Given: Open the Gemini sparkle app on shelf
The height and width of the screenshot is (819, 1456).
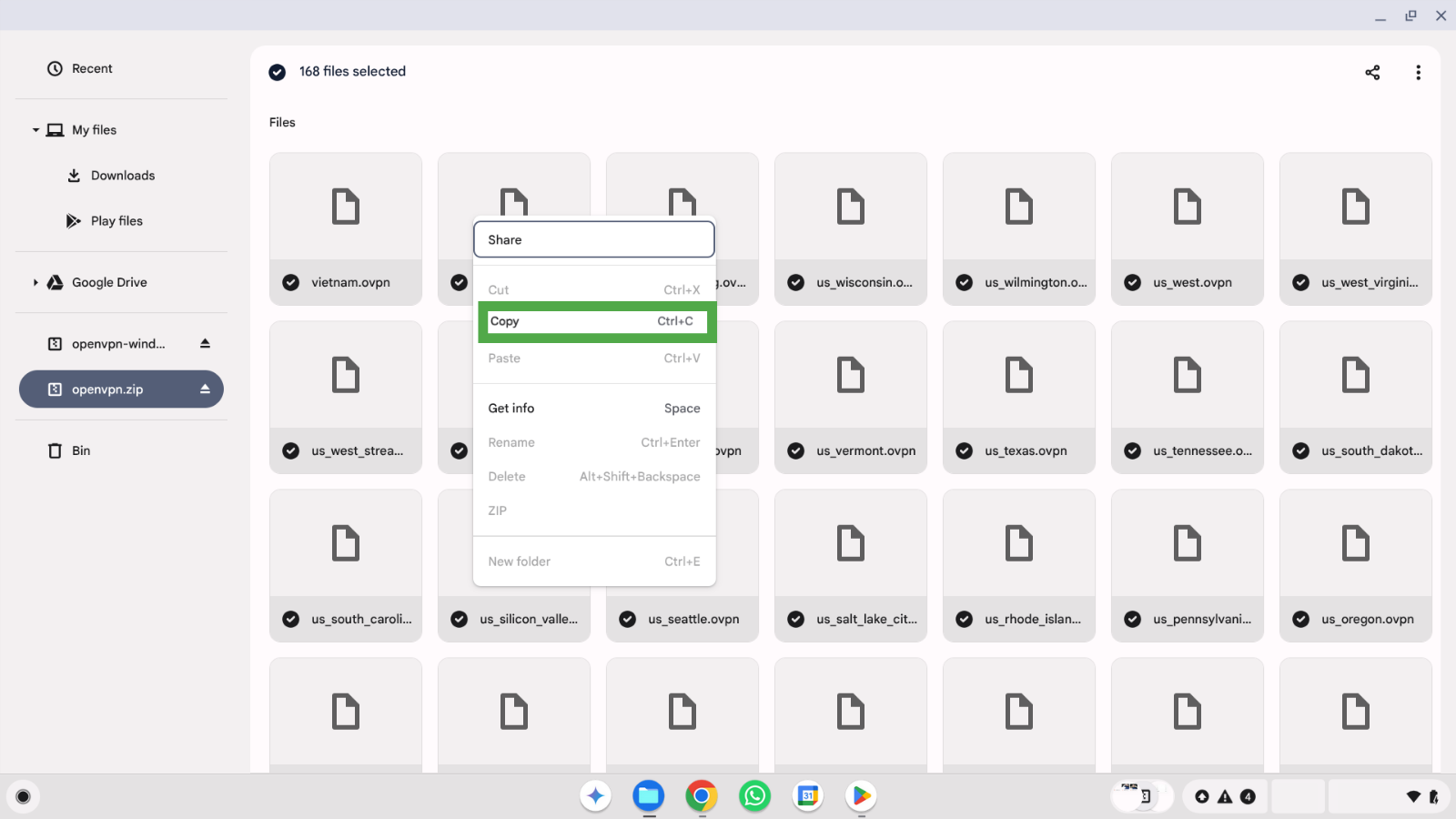Looking at the screenshot, I should click(596, 796).
